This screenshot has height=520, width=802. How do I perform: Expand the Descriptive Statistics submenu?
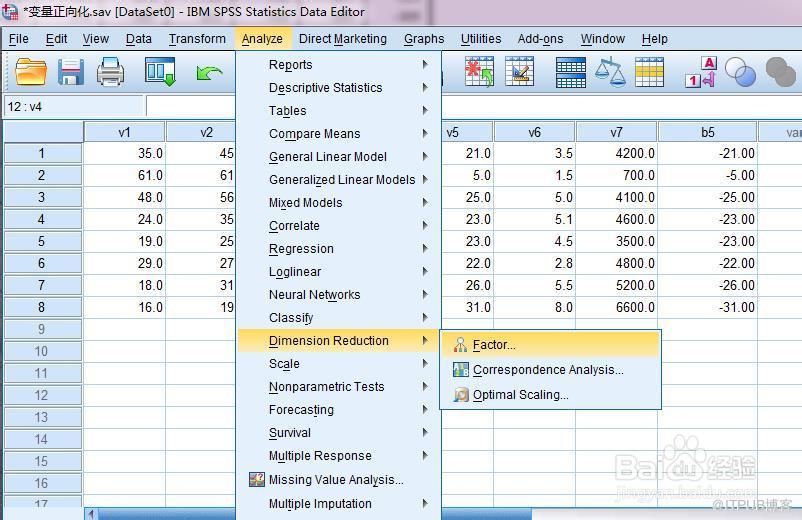(x=325, y=88)
